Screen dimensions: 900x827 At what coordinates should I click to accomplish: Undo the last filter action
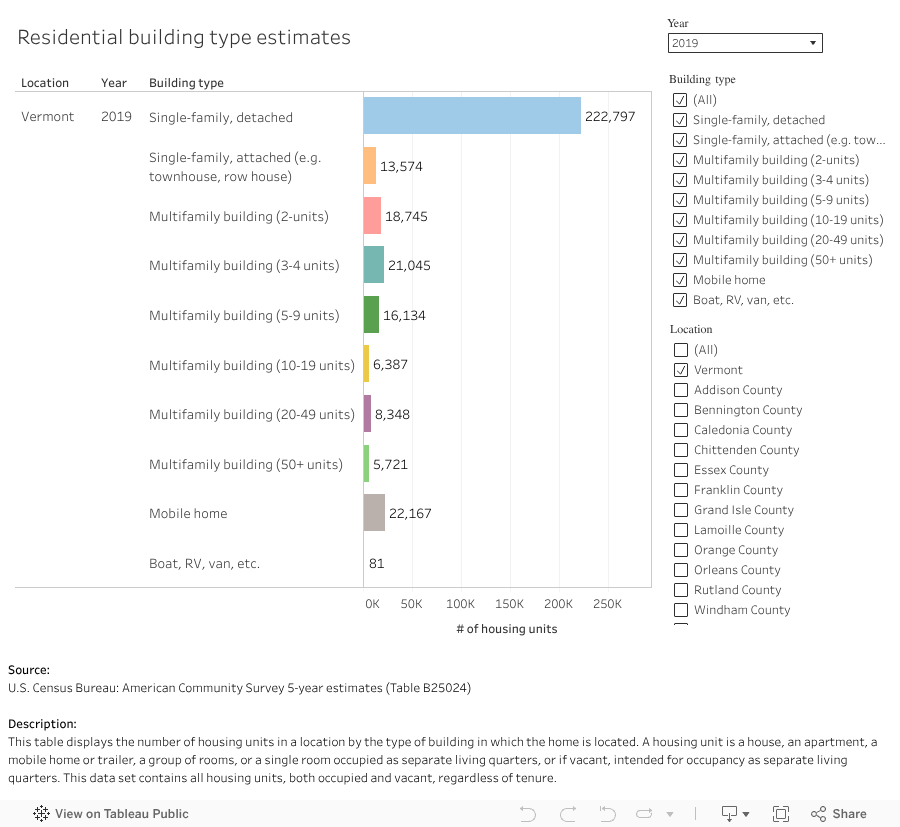(x=527, y=813)
